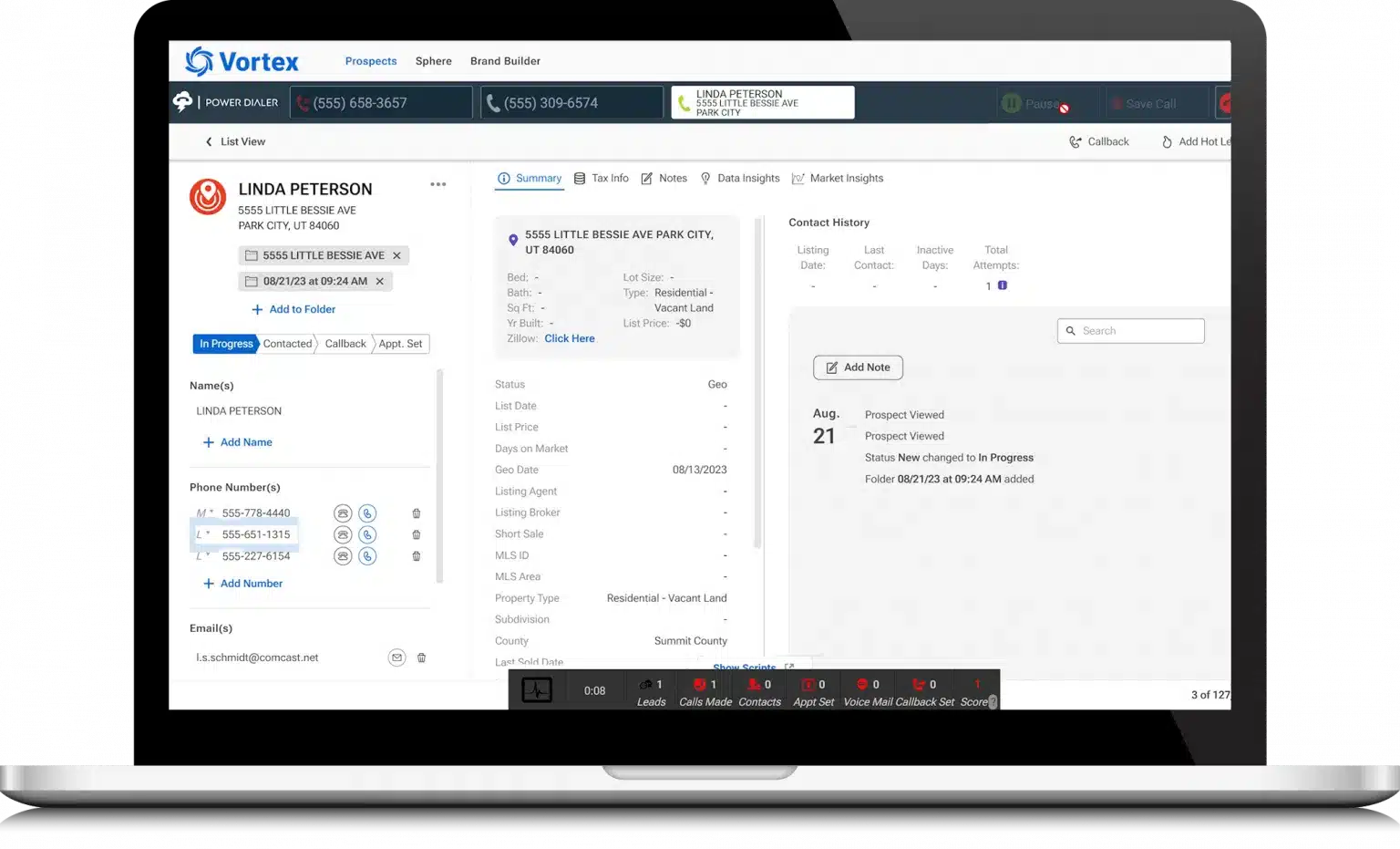This screenshot has height=849, width=1400.
Task: Open phone type dropdown for 555-227-6154
Action: pos(203,556)
